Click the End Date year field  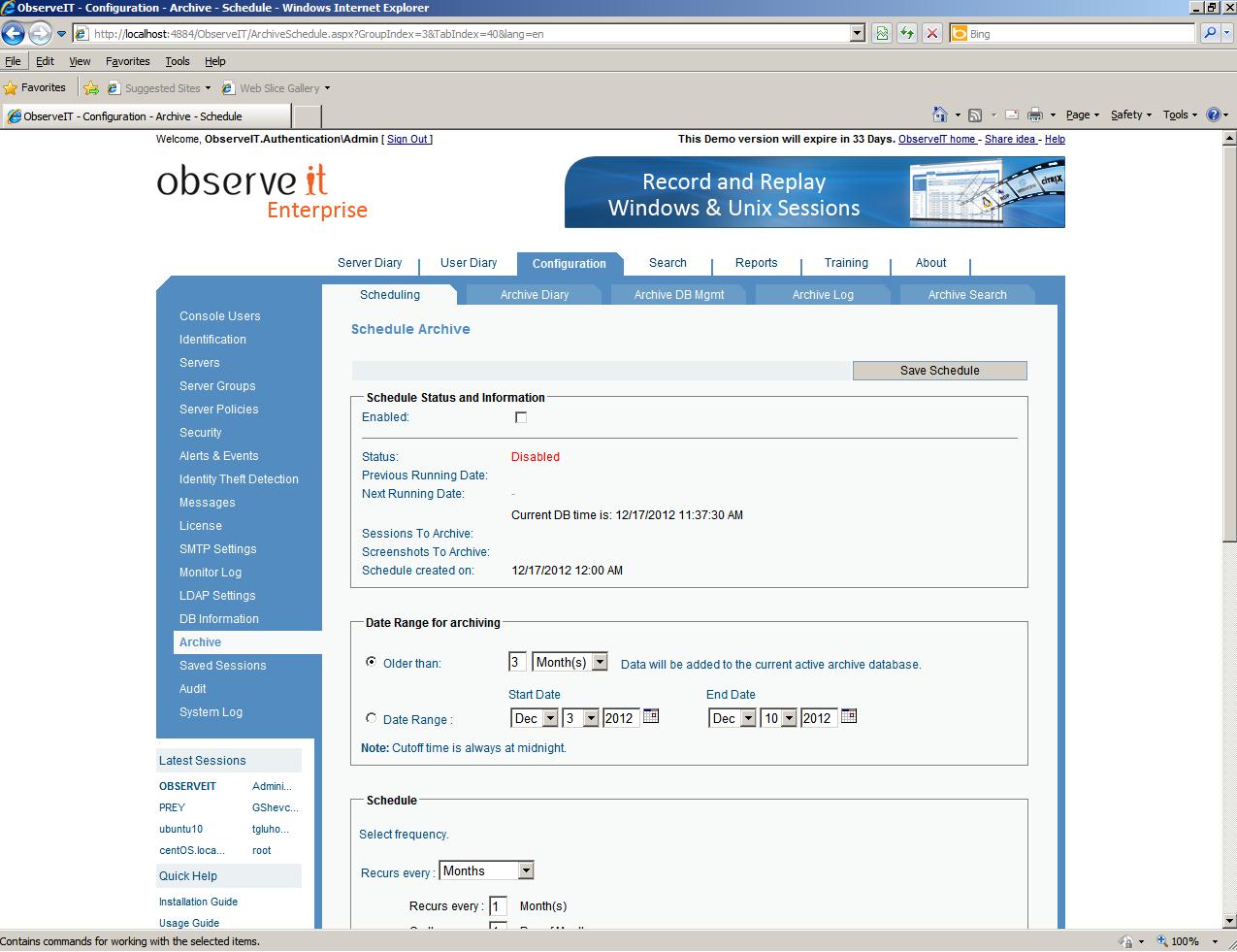(819, 718)
